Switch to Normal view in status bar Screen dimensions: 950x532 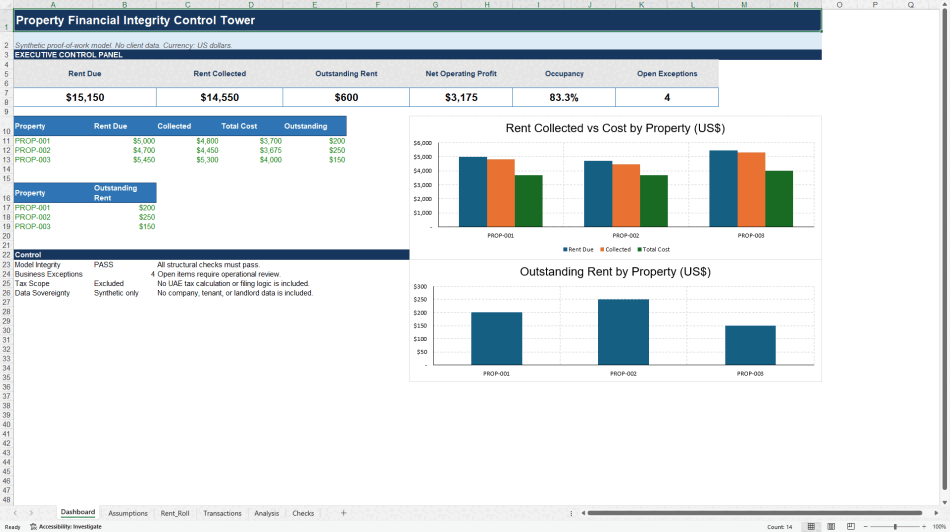coord(811,527)
